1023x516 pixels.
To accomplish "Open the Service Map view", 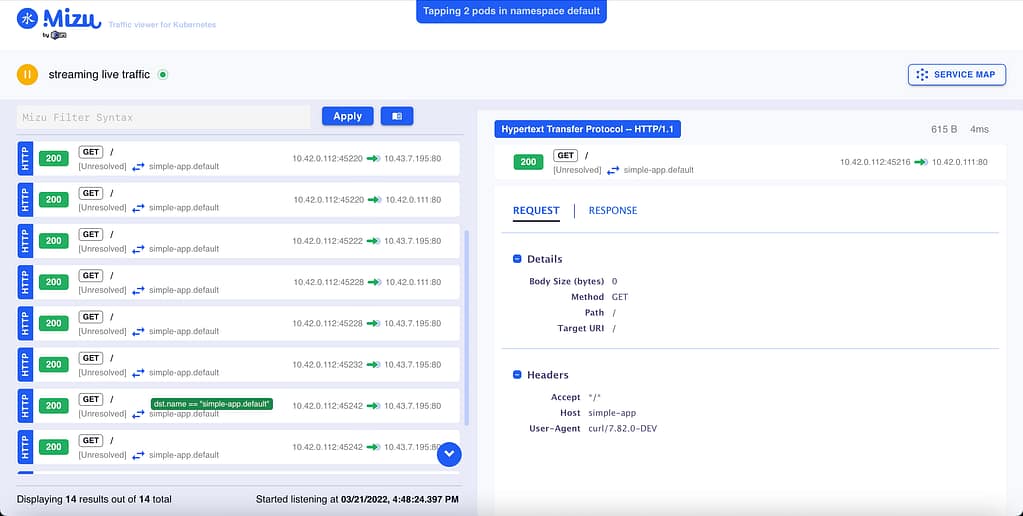I will click(x=956, y=75).
